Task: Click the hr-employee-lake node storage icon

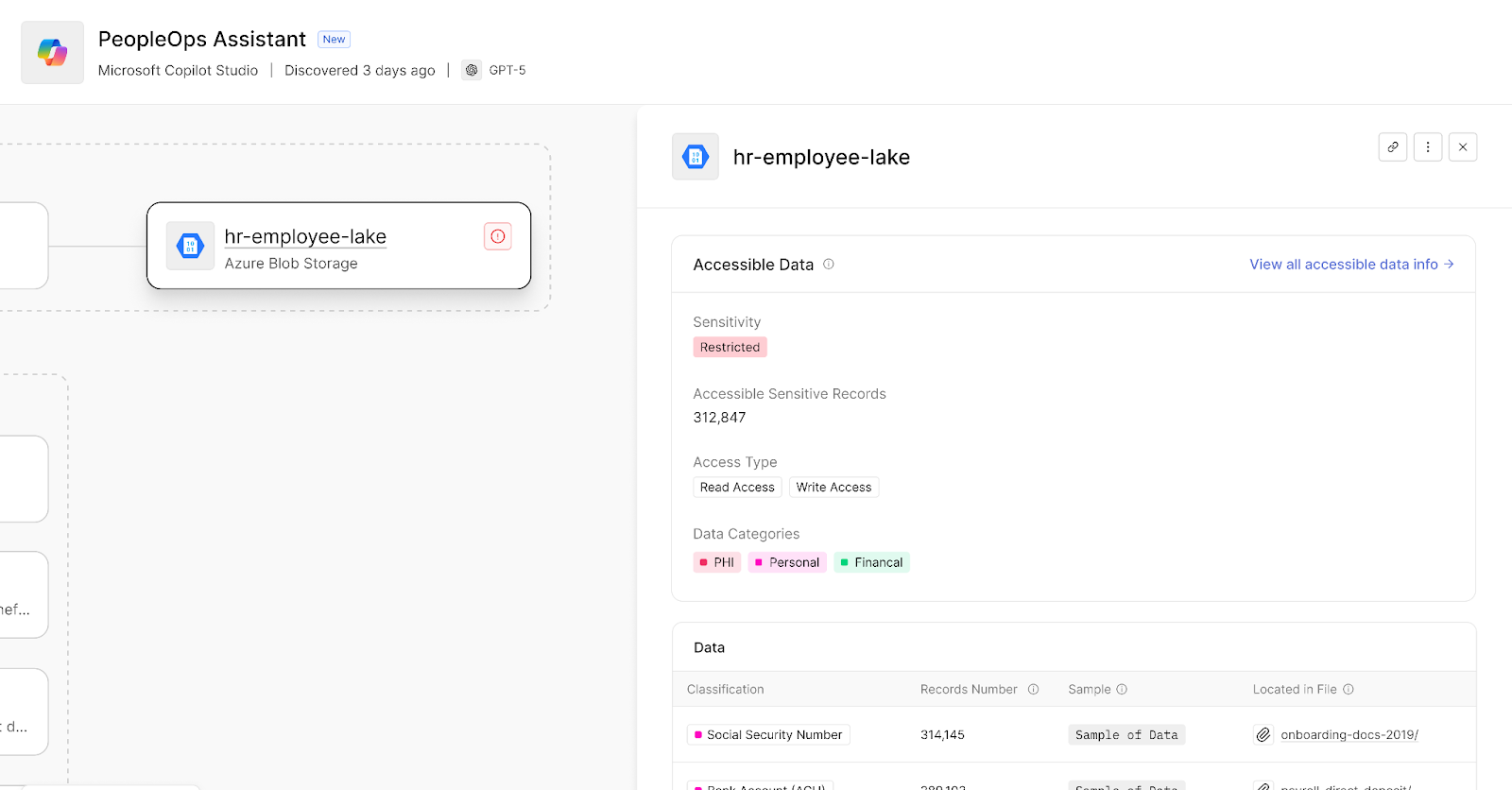Action: (x=190, y=246)
